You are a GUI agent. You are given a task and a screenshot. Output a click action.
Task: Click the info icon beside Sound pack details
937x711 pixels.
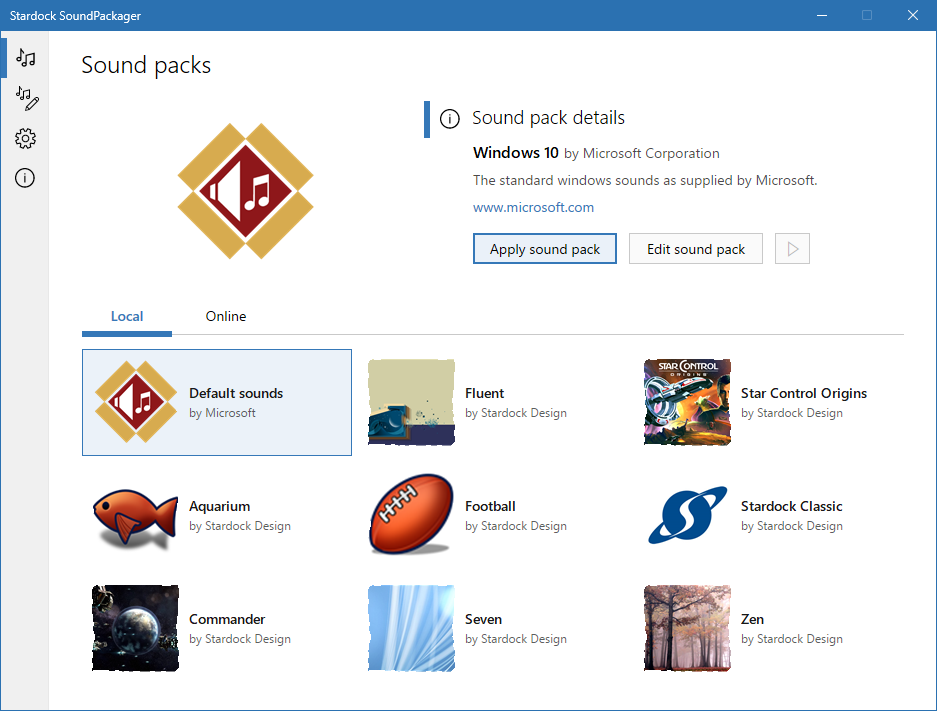pyautogui.click(x=450, y=119)
